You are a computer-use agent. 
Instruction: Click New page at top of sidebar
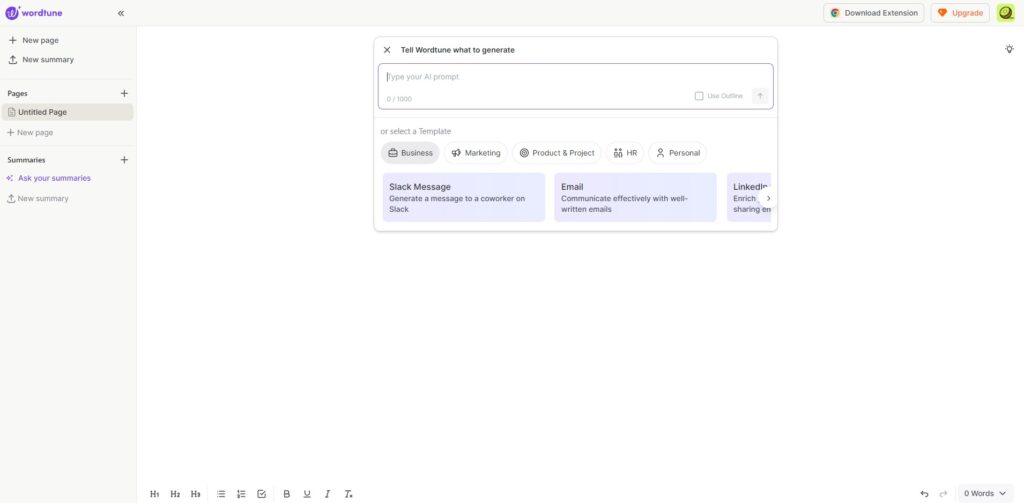coord(33,40)
